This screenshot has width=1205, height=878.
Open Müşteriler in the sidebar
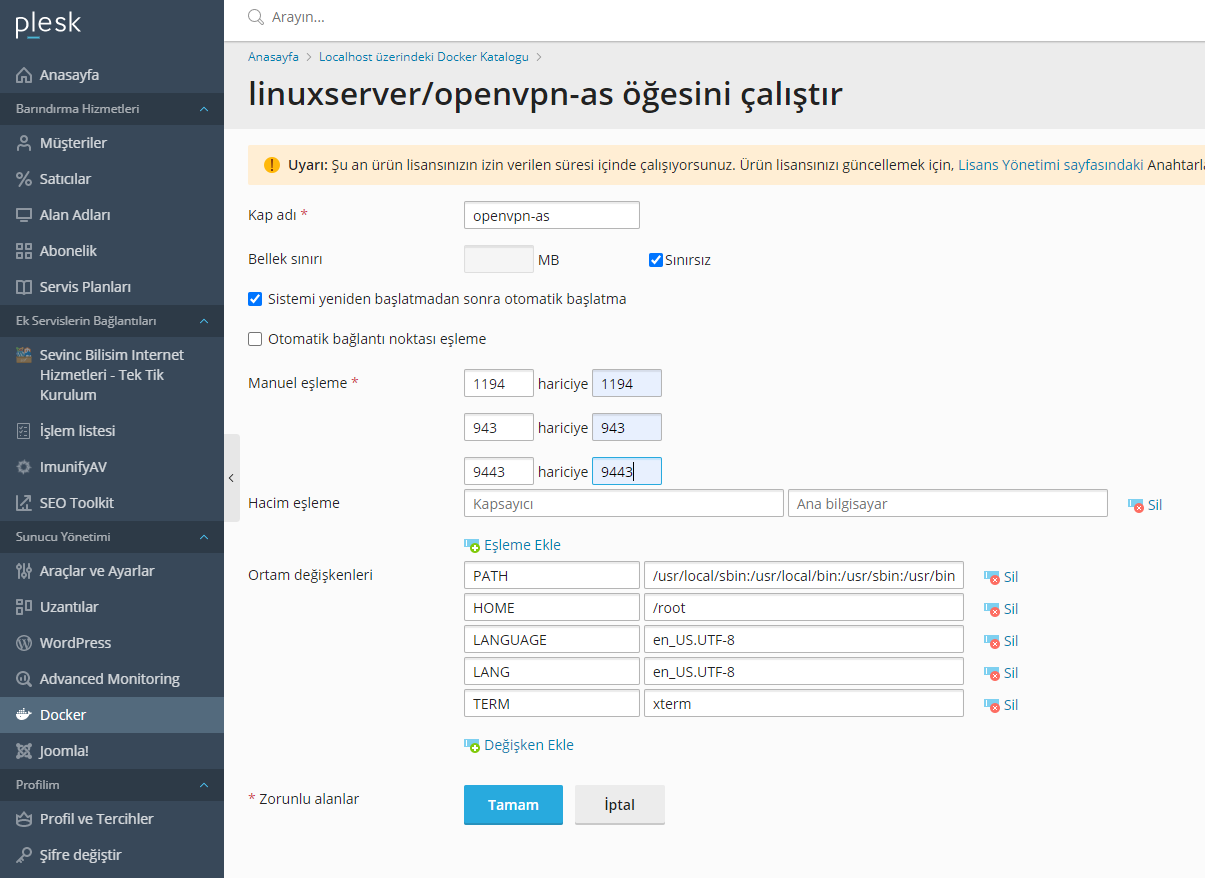(x=112, y=143)
